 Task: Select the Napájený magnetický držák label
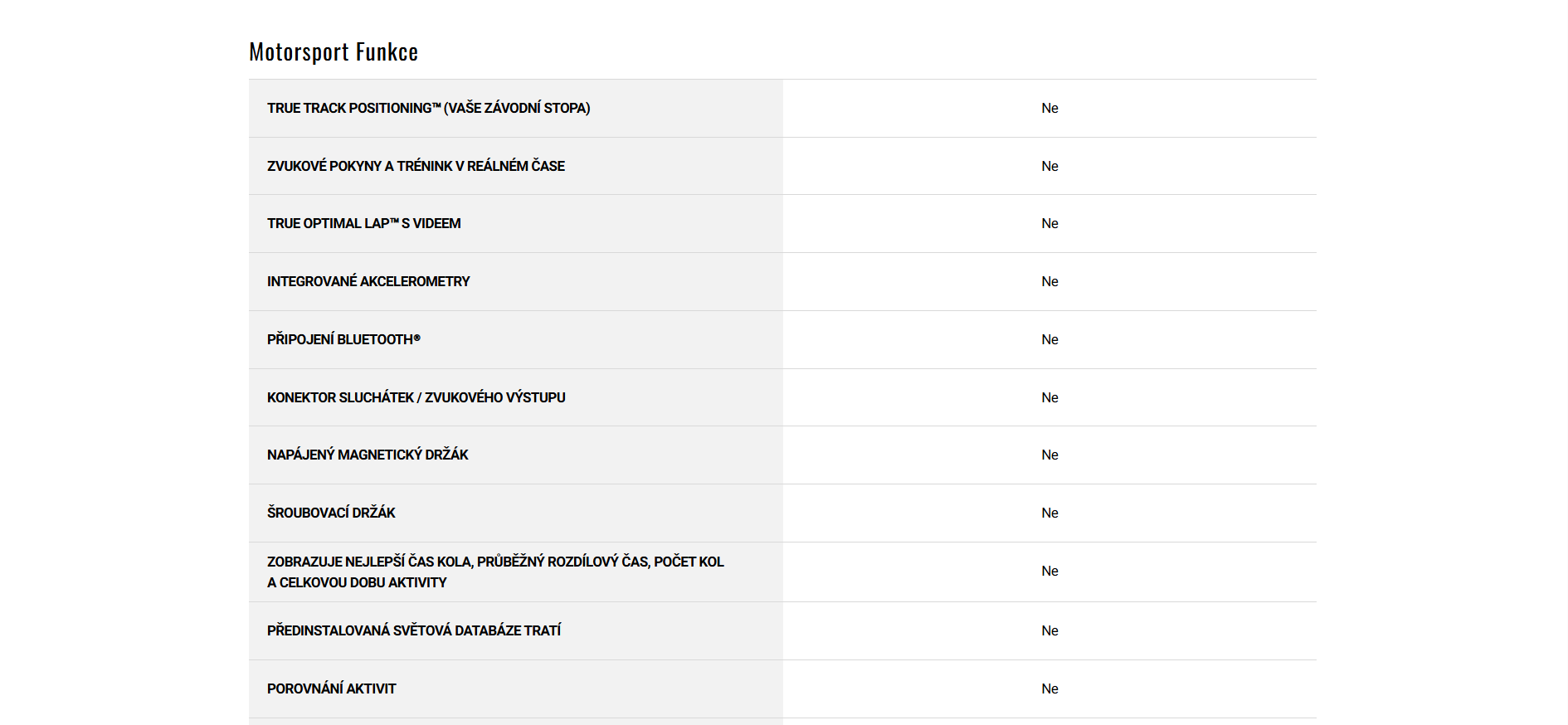[x=368, y=455]
